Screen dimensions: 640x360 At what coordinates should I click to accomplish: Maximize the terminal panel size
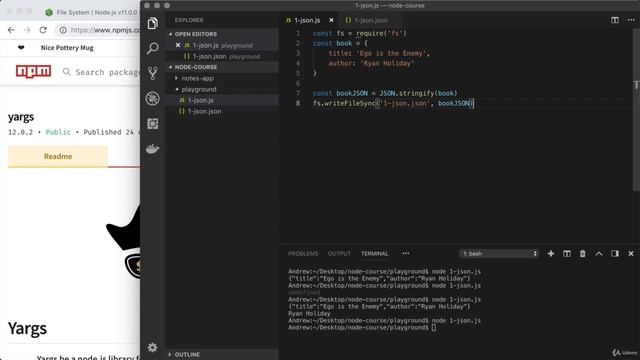click(599, 253)
